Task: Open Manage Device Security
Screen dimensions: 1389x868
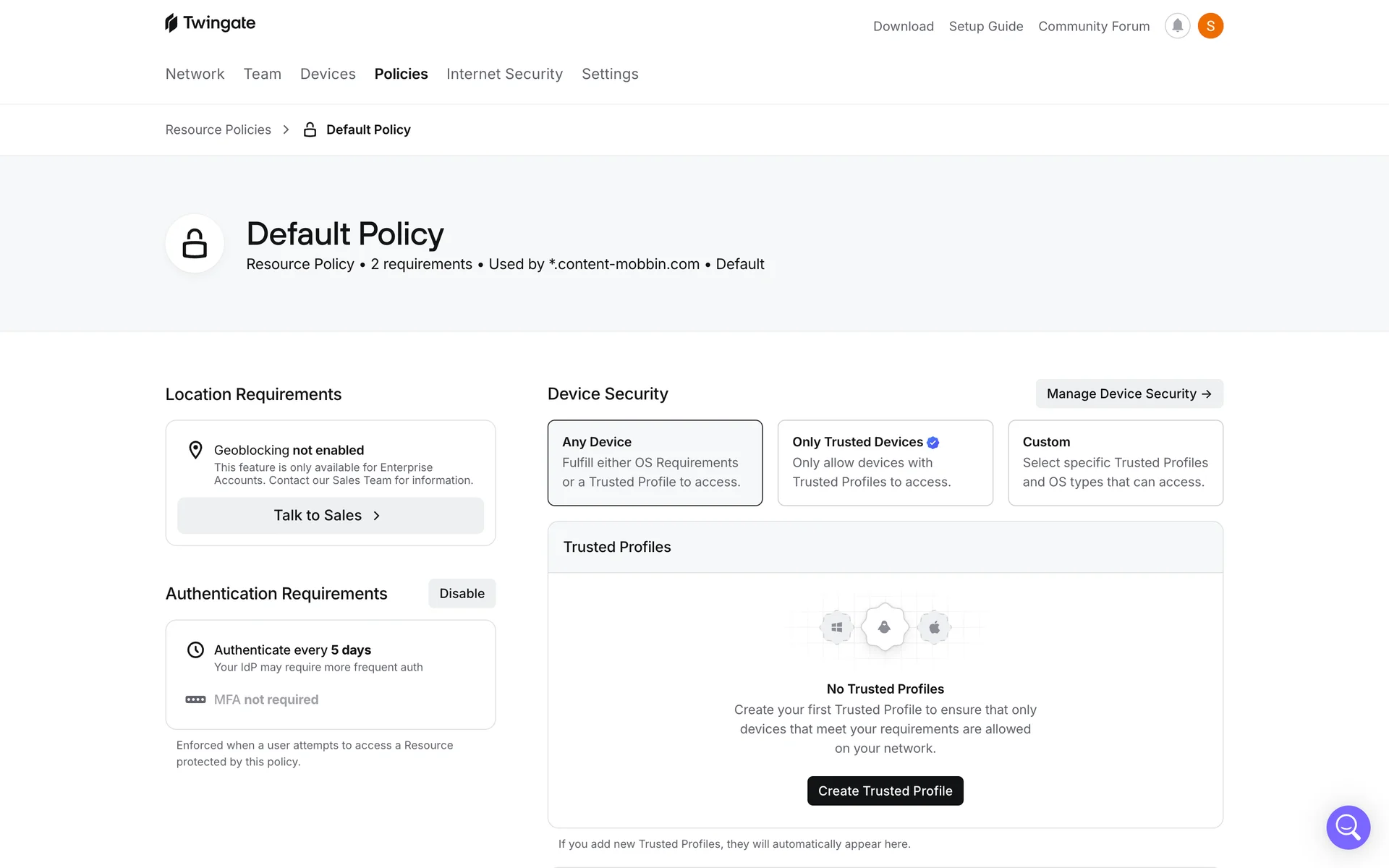Action: (1129, 393)
